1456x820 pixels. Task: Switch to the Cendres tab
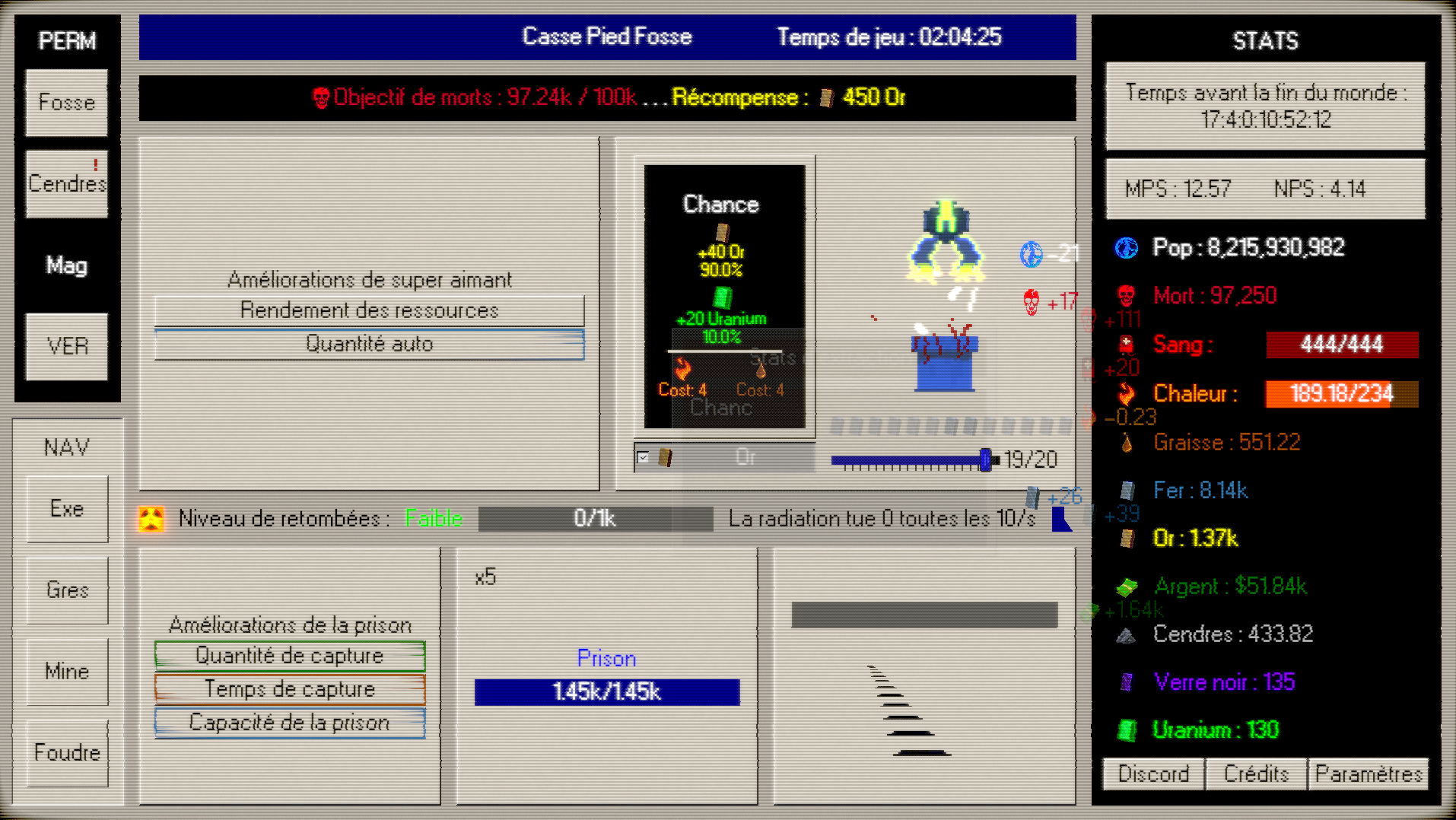click(67, 184)
